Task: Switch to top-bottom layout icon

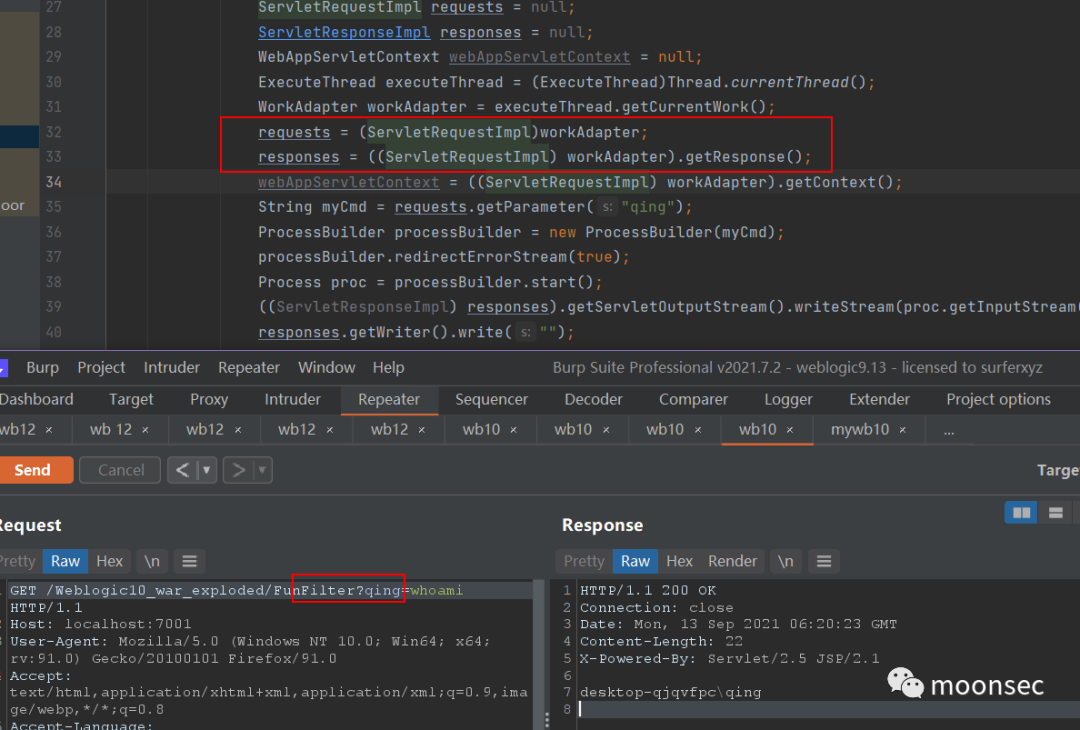Action: (1056, 512)
